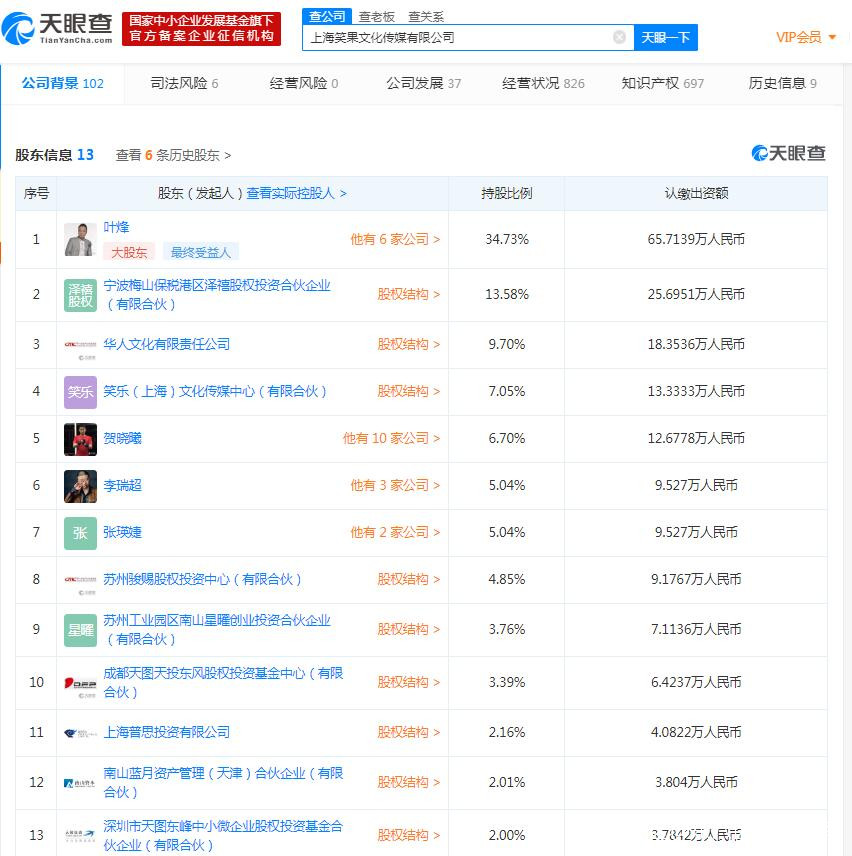The height and width of the screenshot is (856, 852).
Task: Select 查公司 search mode tab
Action: (326, 16)
